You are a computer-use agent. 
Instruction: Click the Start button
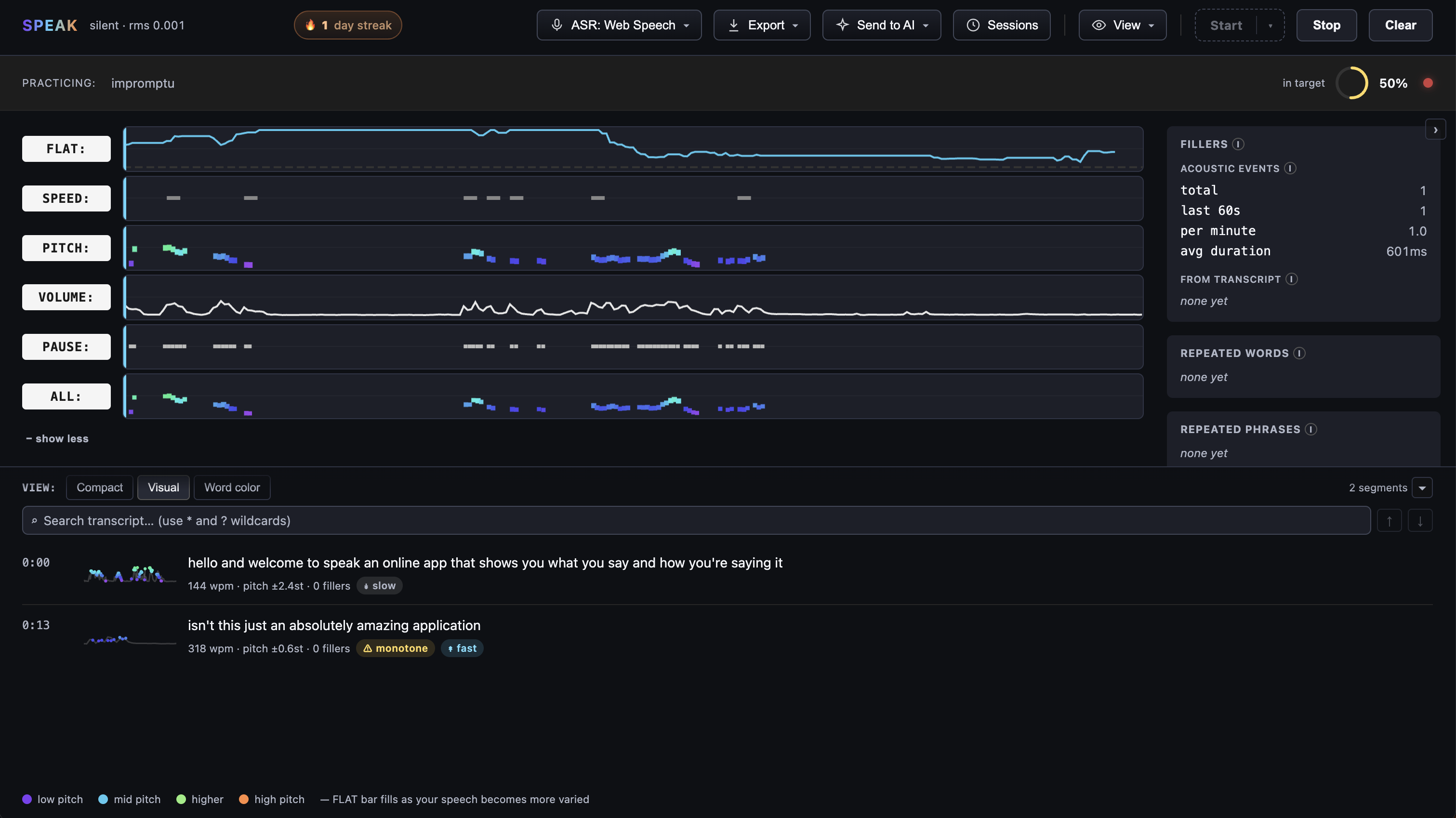(x=1226, y=26)
